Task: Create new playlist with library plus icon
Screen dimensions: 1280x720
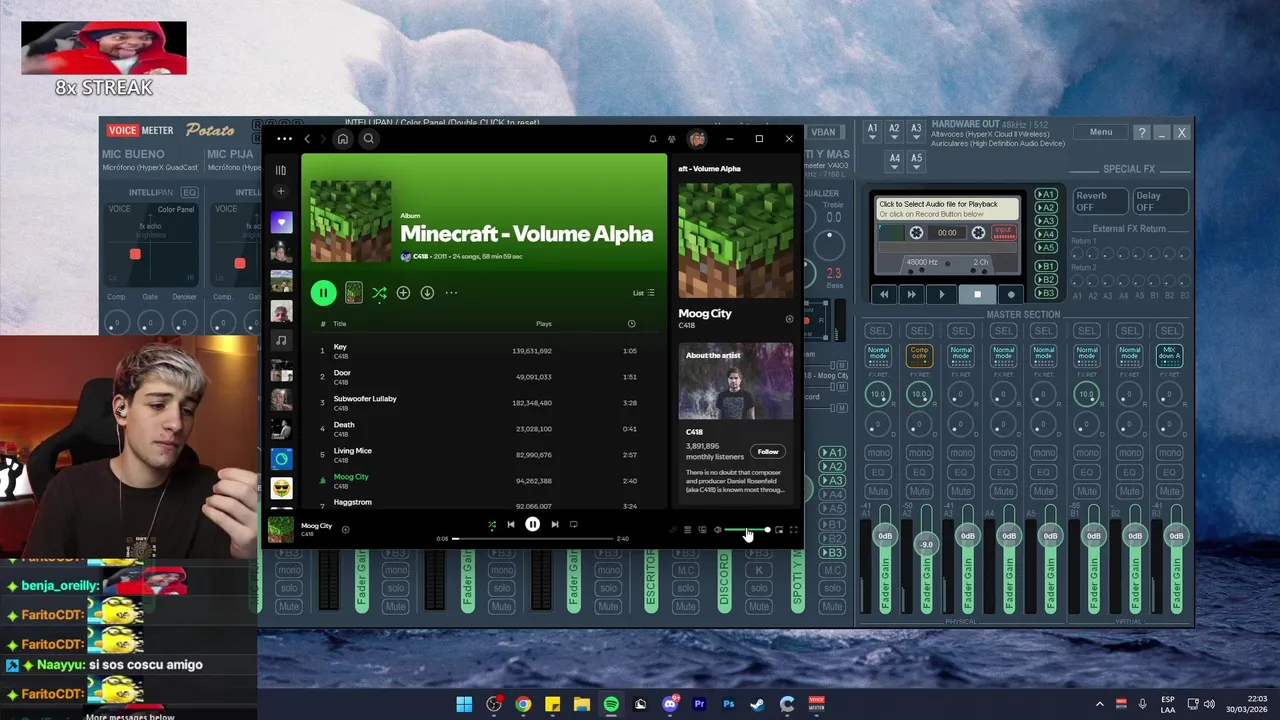Action: (281, 191)
